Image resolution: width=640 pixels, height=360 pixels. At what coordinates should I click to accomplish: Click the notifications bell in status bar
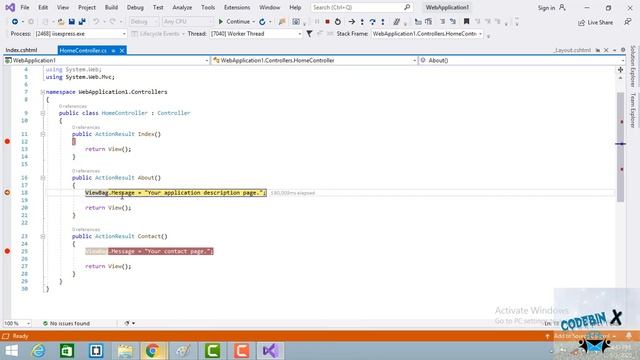pos(629,336)
